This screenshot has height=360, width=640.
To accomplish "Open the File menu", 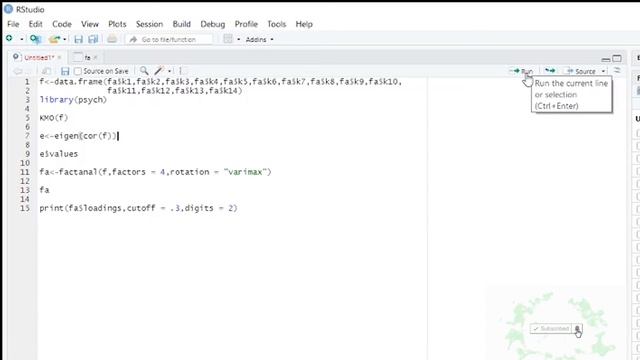I will point(13,24).
